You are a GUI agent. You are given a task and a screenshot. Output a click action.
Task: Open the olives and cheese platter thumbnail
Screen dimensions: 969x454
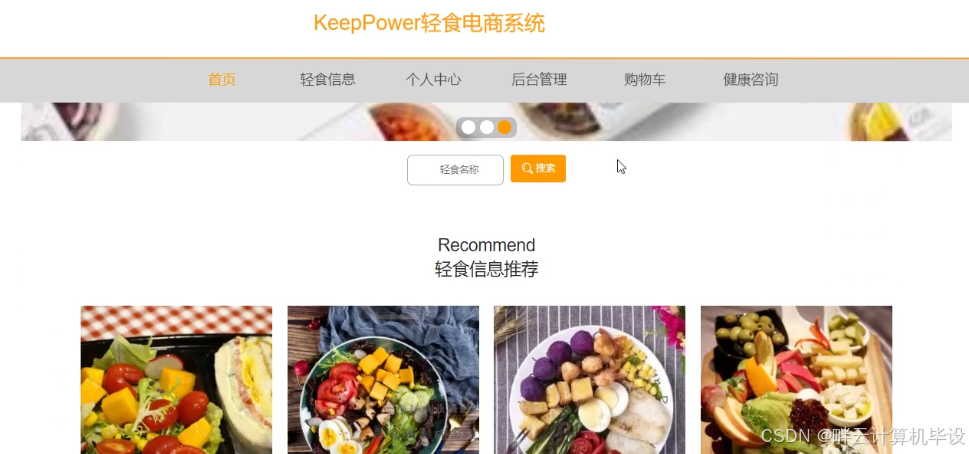point(797,380)
